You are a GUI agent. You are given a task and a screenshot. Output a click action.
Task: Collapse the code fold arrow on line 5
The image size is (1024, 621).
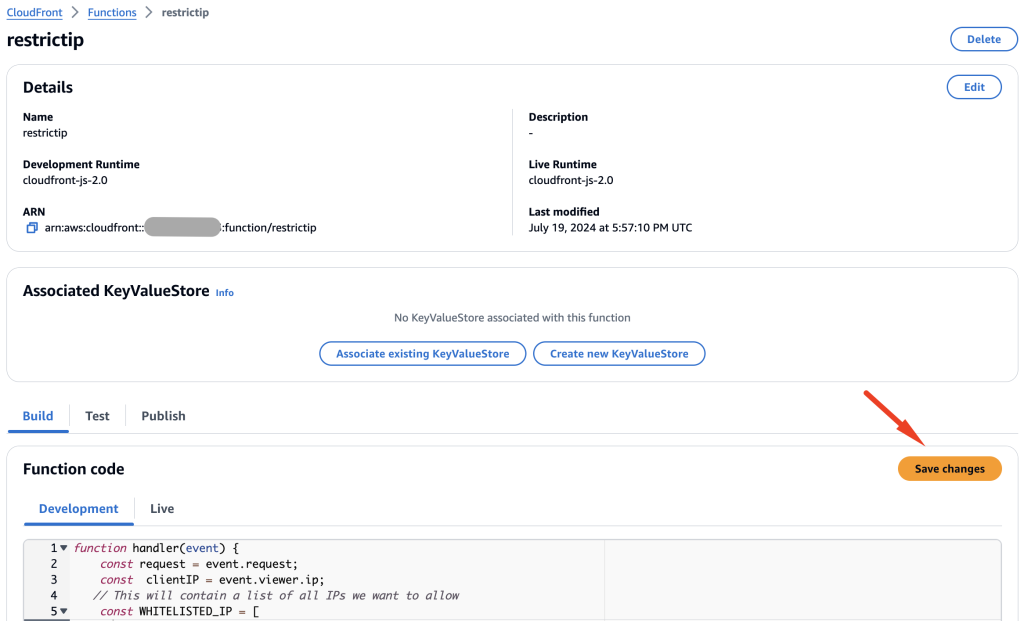64,611
